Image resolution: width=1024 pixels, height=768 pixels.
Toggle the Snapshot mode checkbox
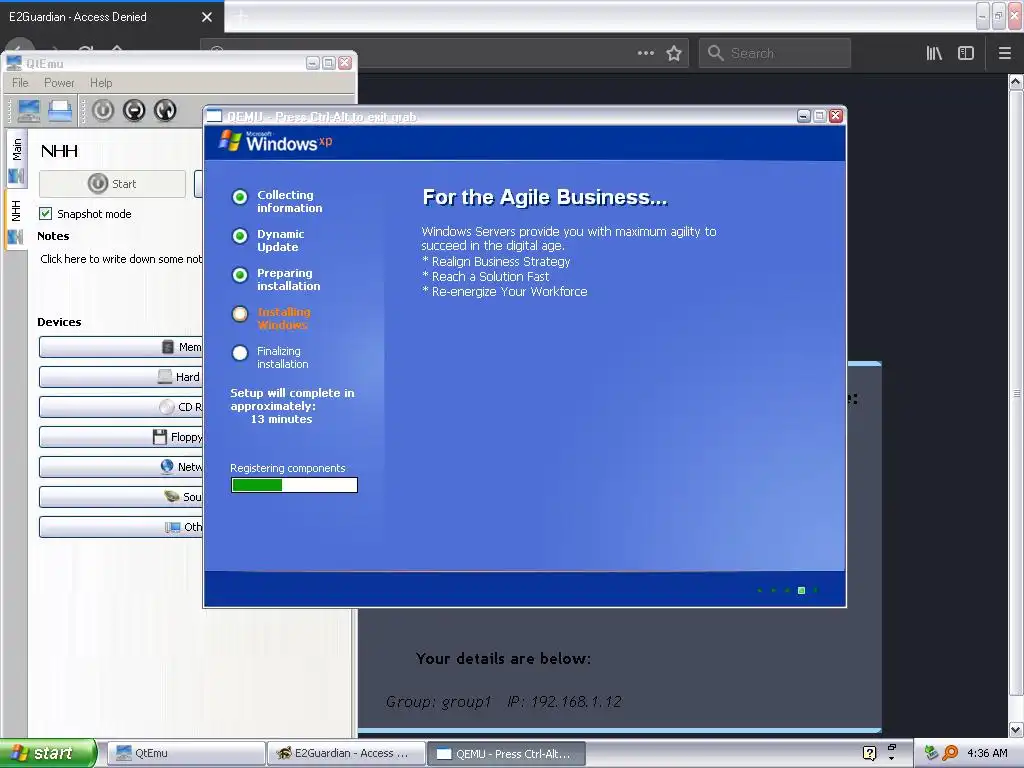(x=46, y=214)
